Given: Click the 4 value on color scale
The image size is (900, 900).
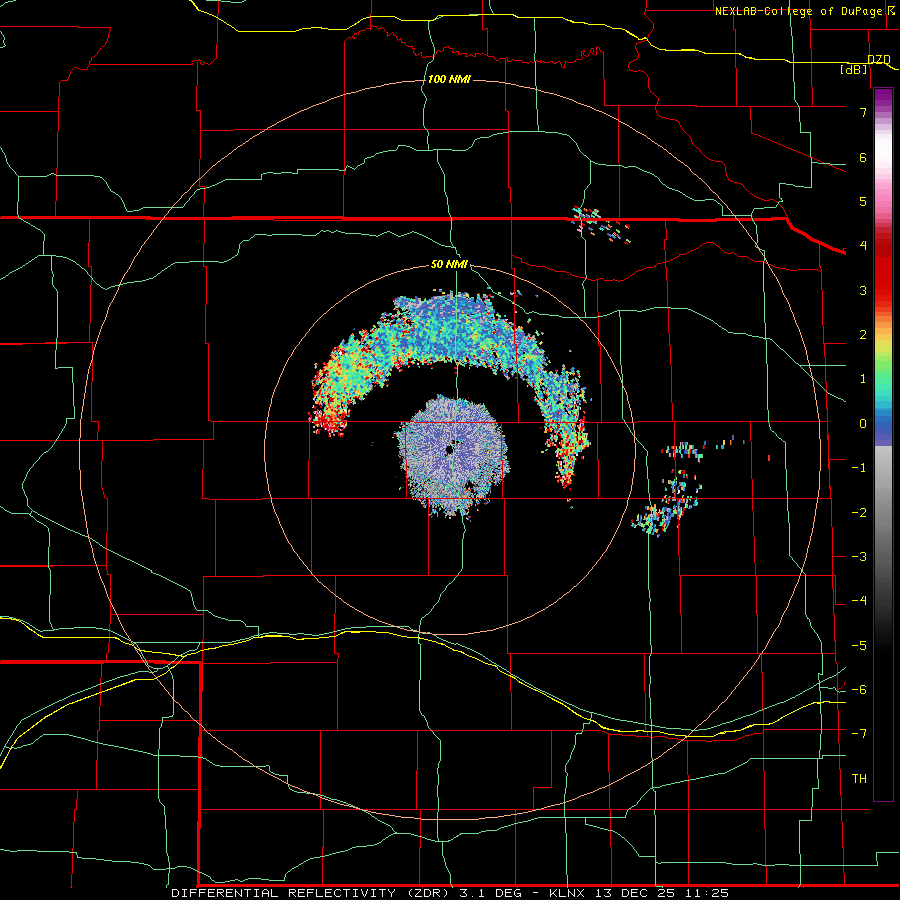Looking at the screenshot, I should (863, 246).
